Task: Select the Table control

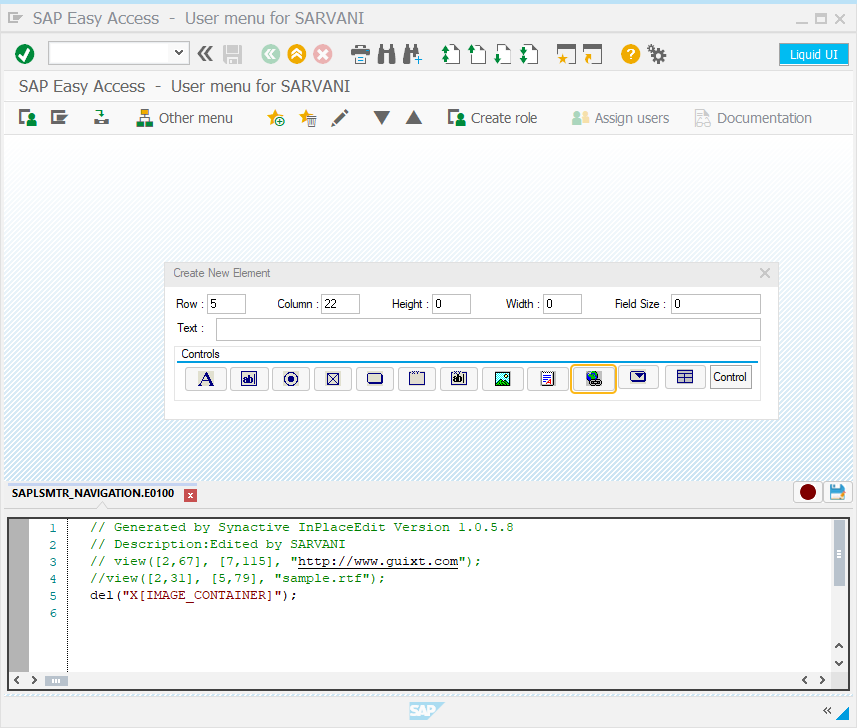Action: 685,377
